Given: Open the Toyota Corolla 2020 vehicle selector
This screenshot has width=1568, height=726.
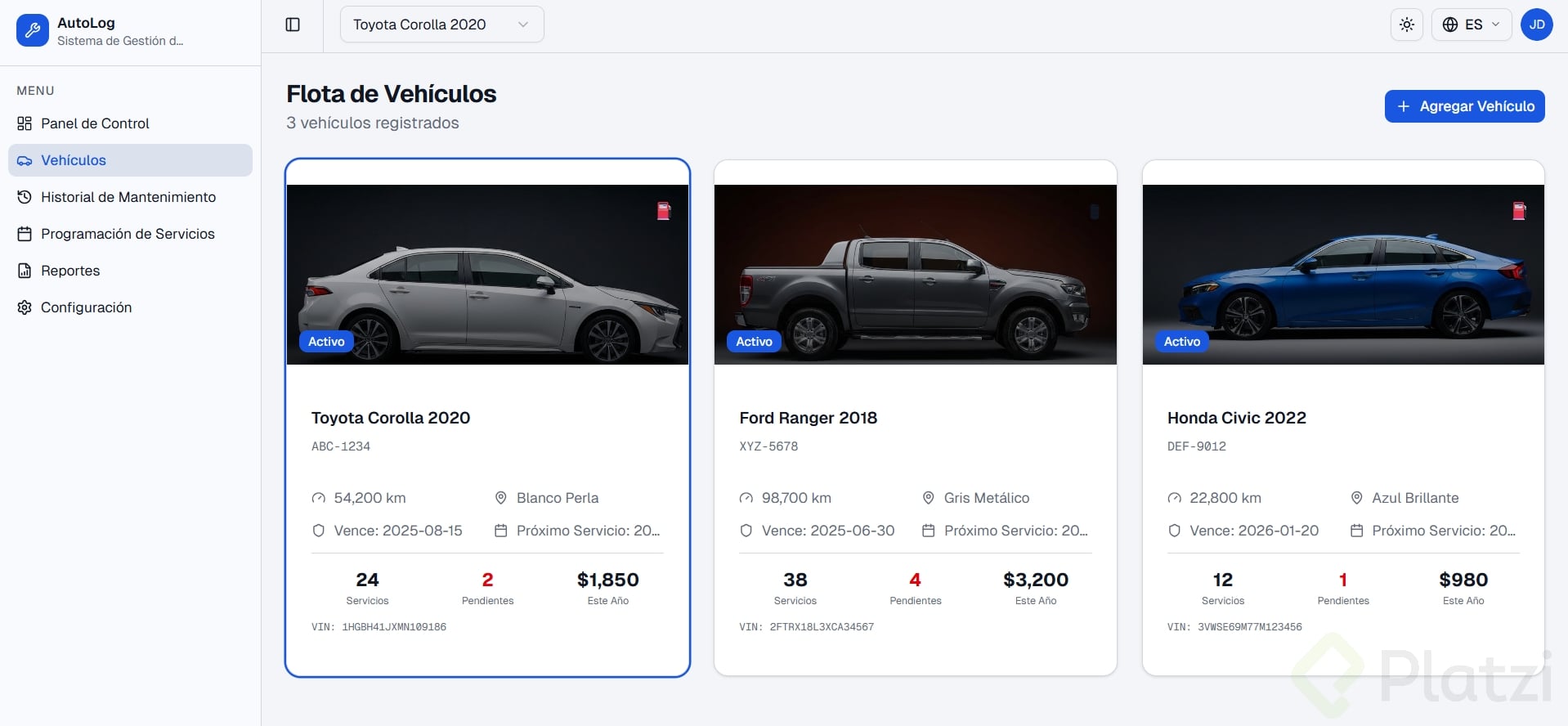Looking at the screenshot, I should click(x=441, y=25).
